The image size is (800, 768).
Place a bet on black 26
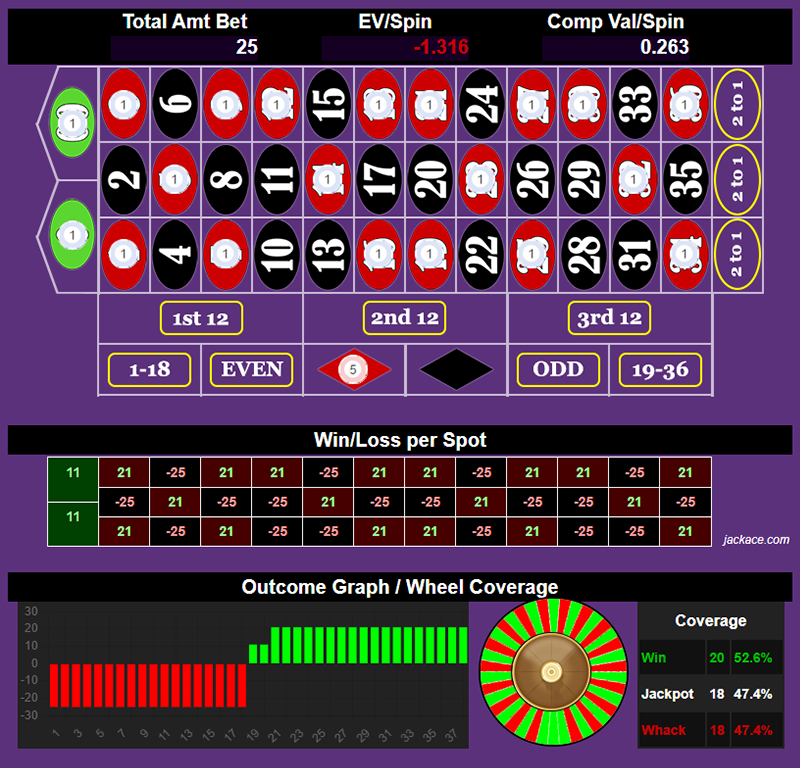click(x=532, y=179)
